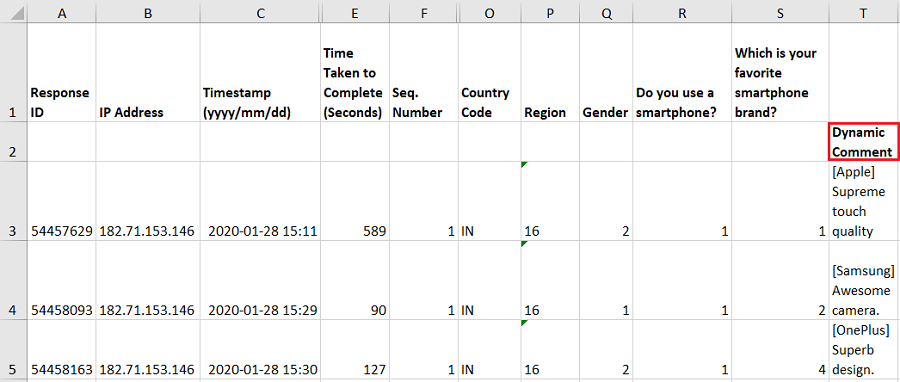Image resolution: width=900 pixels, height=382 pixels.
Task: Click the 'IP Address' header cell
Action: 148,72
